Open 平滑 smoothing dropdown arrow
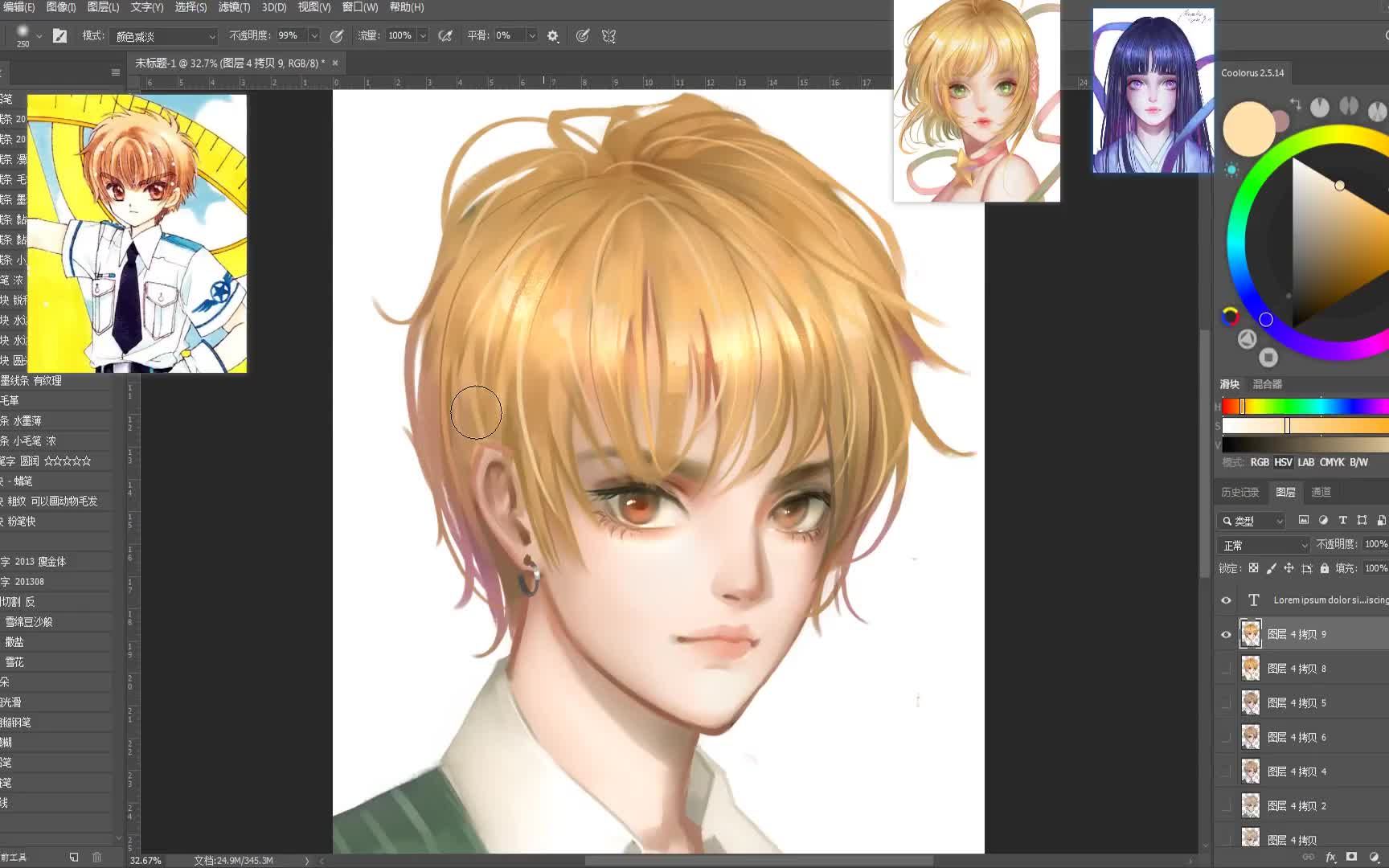This screenshot has width=1389, height=868. [531, 35]
